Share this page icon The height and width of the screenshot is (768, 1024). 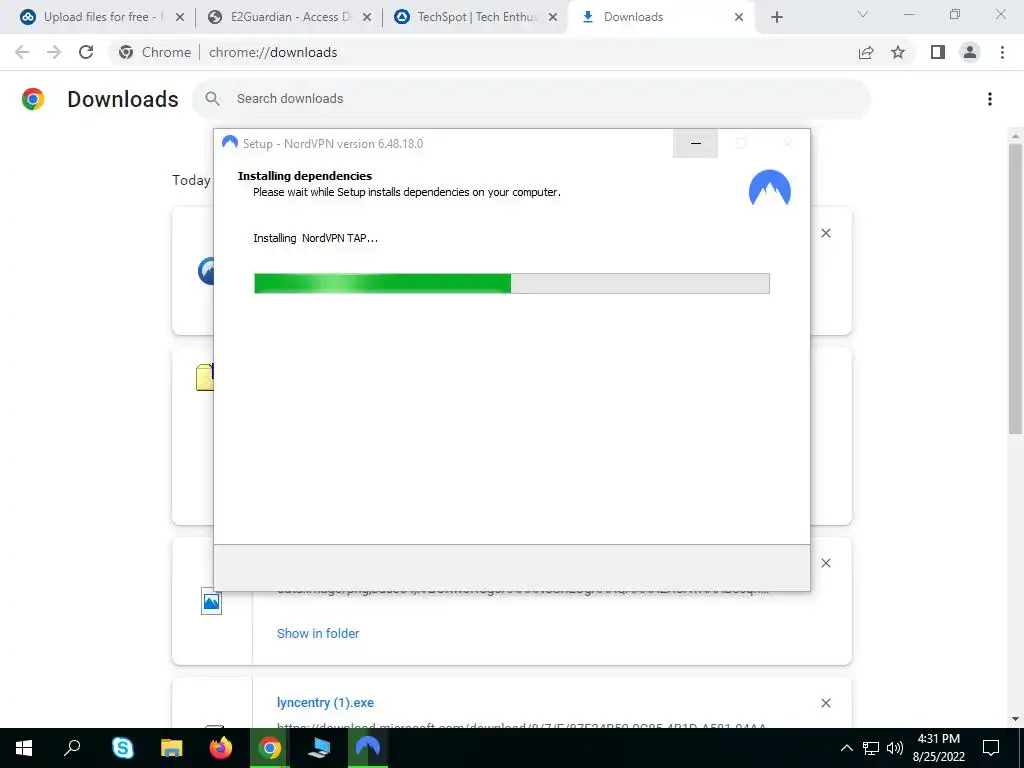[x=866, y=52]
